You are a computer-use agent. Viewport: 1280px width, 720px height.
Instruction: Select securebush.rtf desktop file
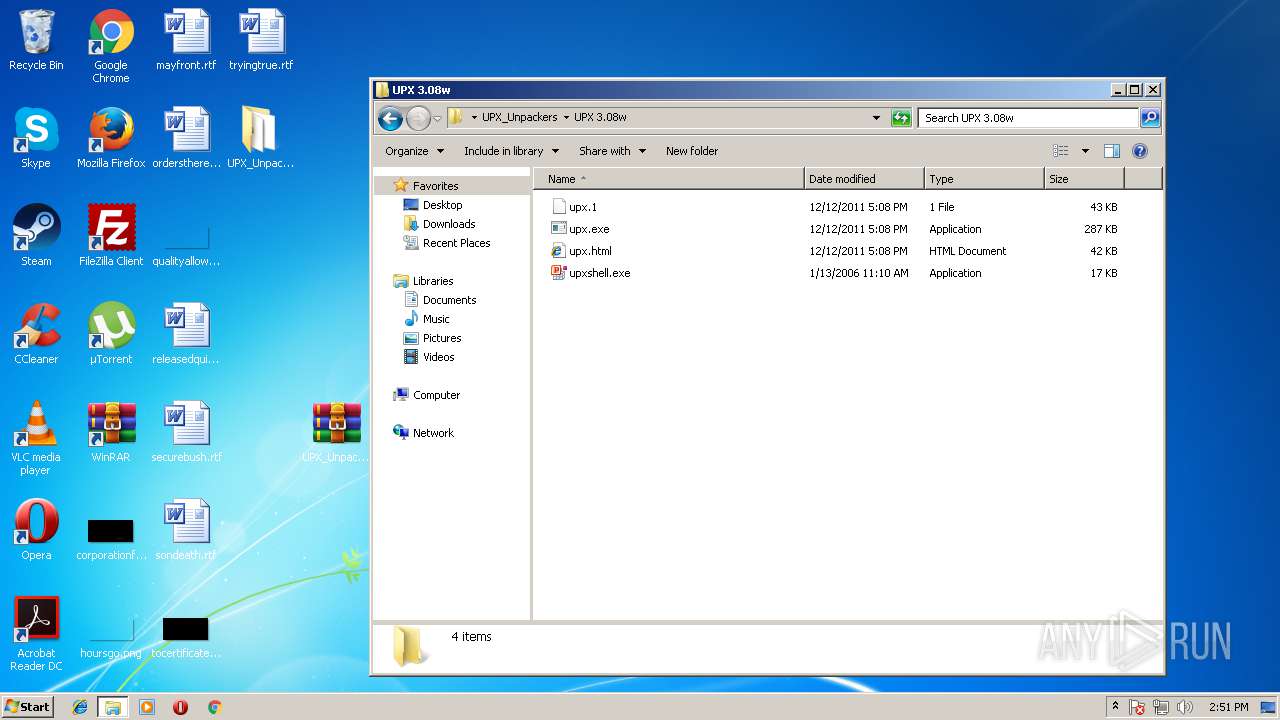[186, 432]
